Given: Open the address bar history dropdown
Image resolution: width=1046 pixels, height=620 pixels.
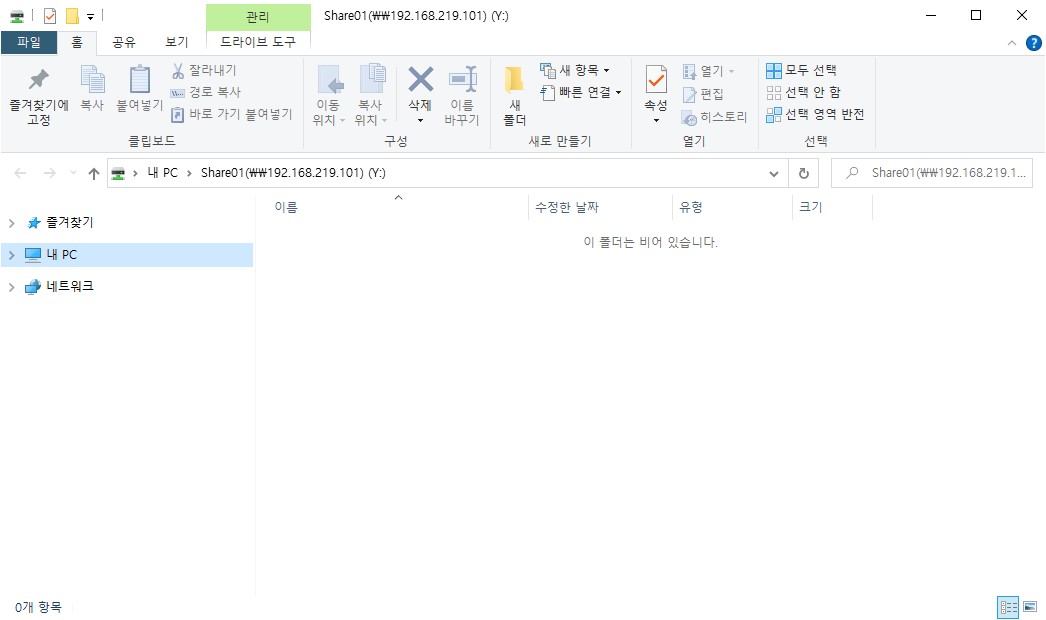Looking at the screenshot, I should tap(774, 174).
